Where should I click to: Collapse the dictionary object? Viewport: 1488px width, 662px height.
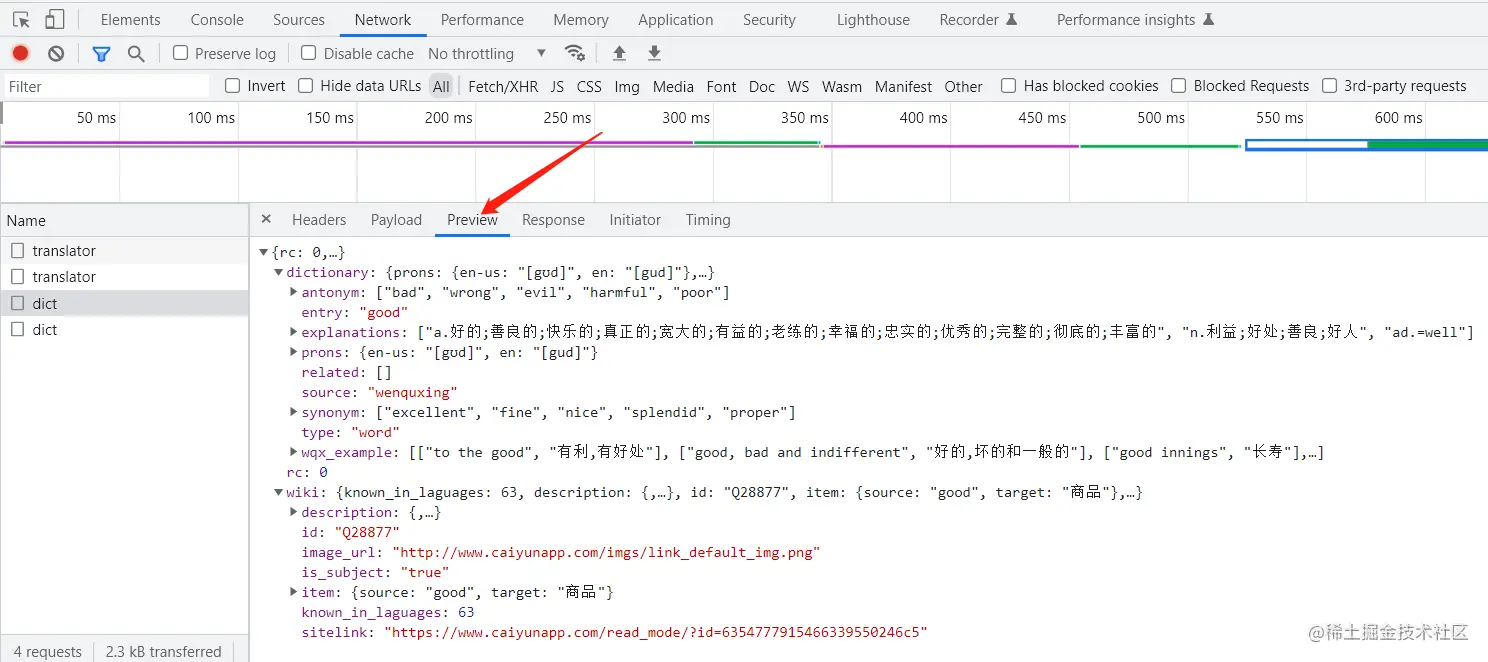click(279, 272)
